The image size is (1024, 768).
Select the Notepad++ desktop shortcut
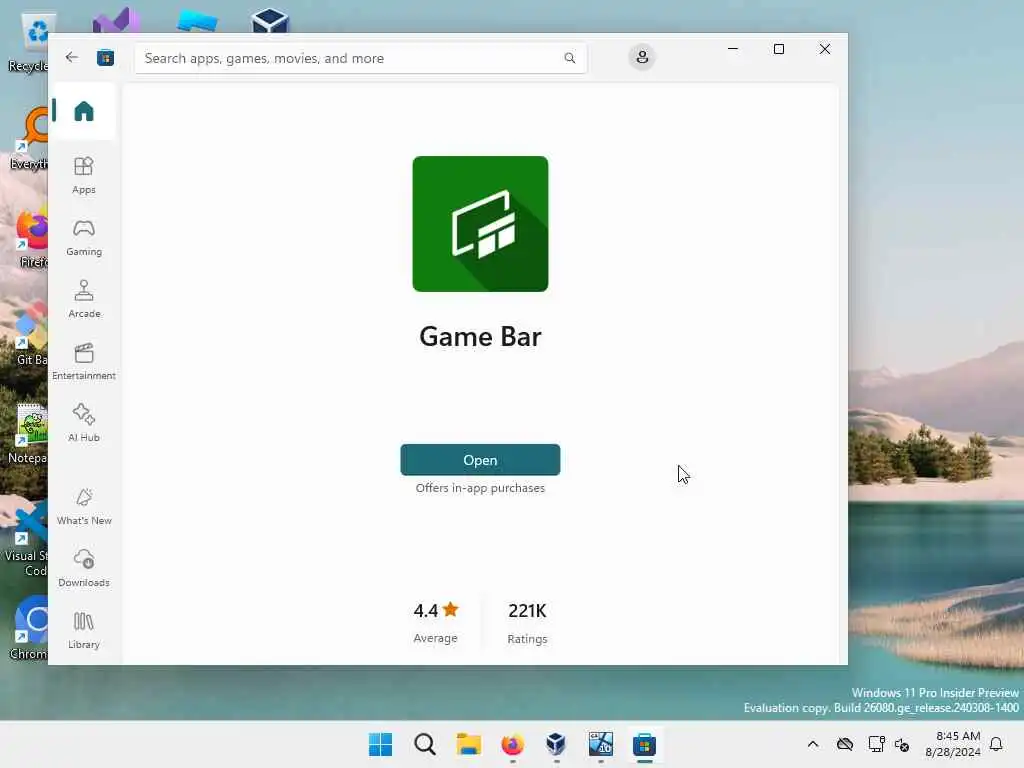pyautogui.click(x=27, y=434)
